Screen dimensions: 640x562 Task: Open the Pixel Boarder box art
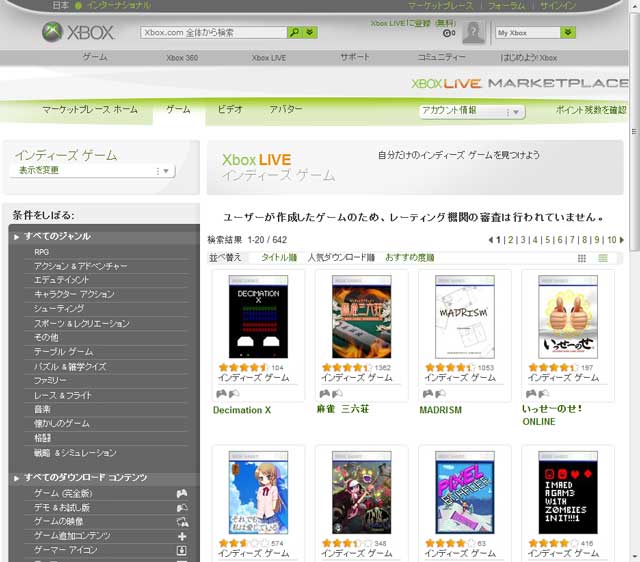point(465,493)
